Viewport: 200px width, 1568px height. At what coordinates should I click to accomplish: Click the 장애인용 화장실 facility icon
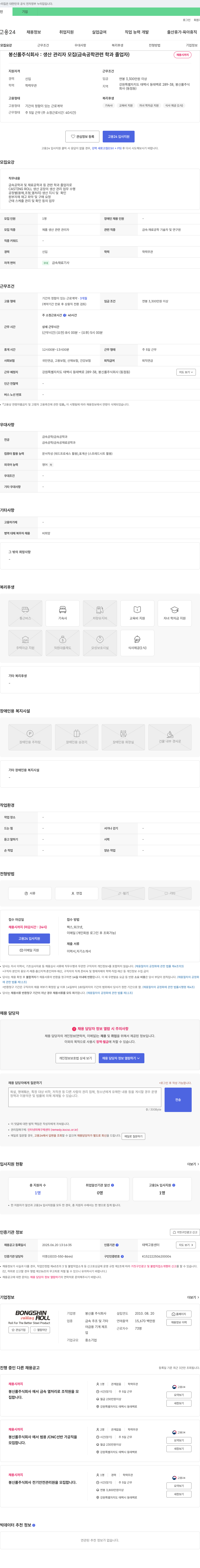pos(123,737)
